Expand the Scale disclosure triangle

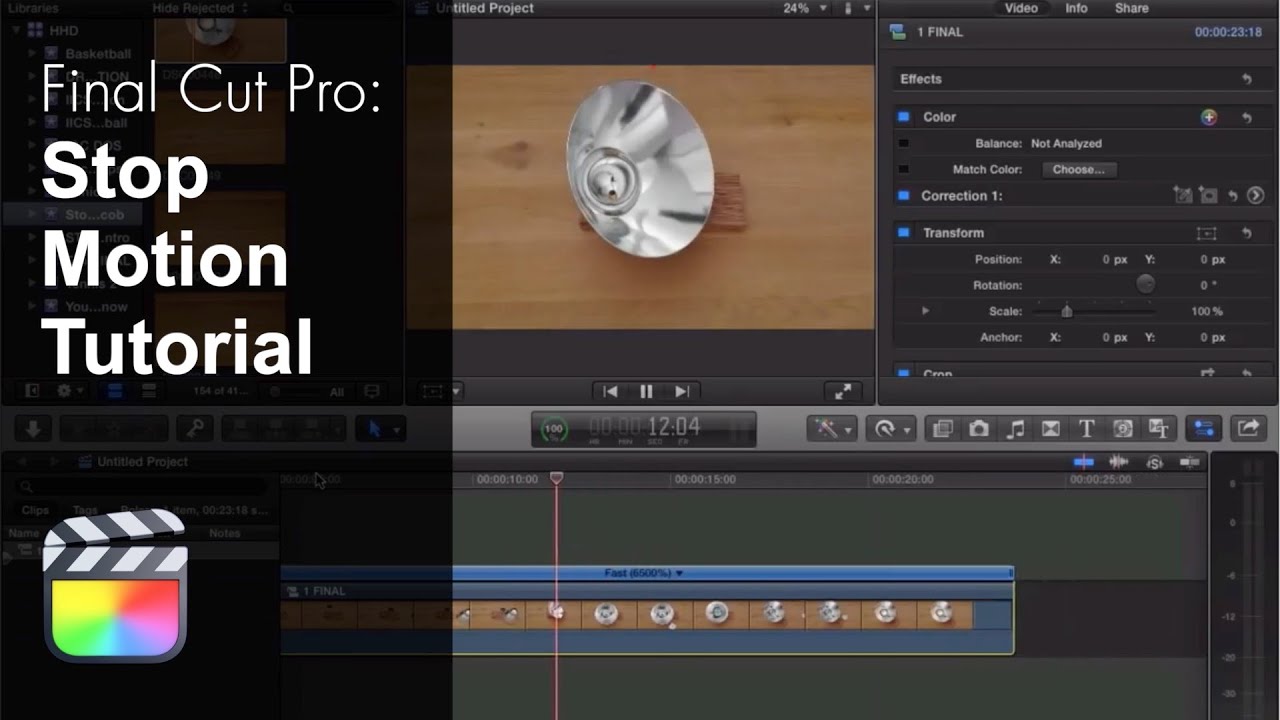[x=925, y=311]
